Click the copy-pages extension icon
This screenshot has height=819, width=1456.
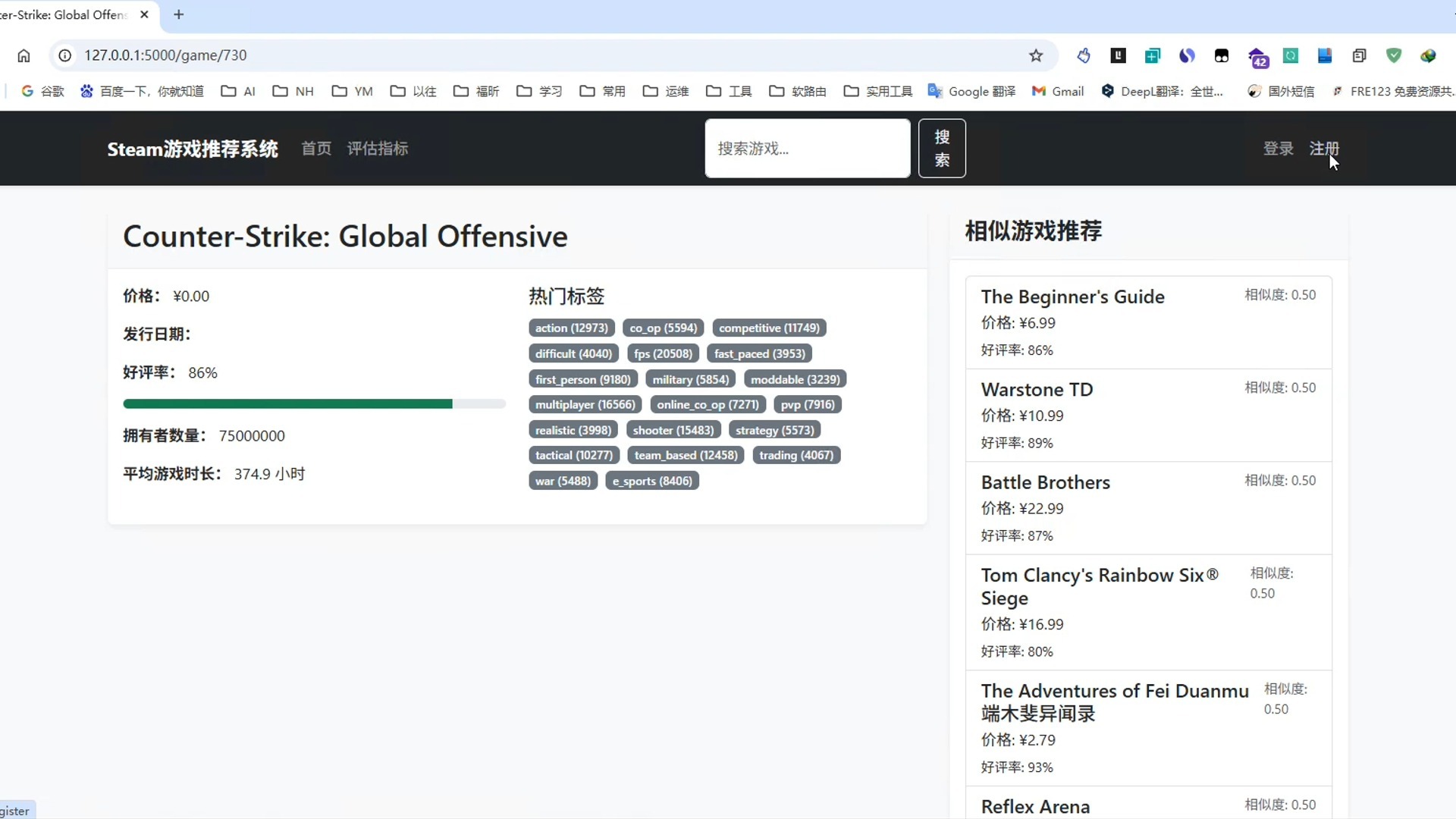pyautogui.click(x=1360, y=55)
